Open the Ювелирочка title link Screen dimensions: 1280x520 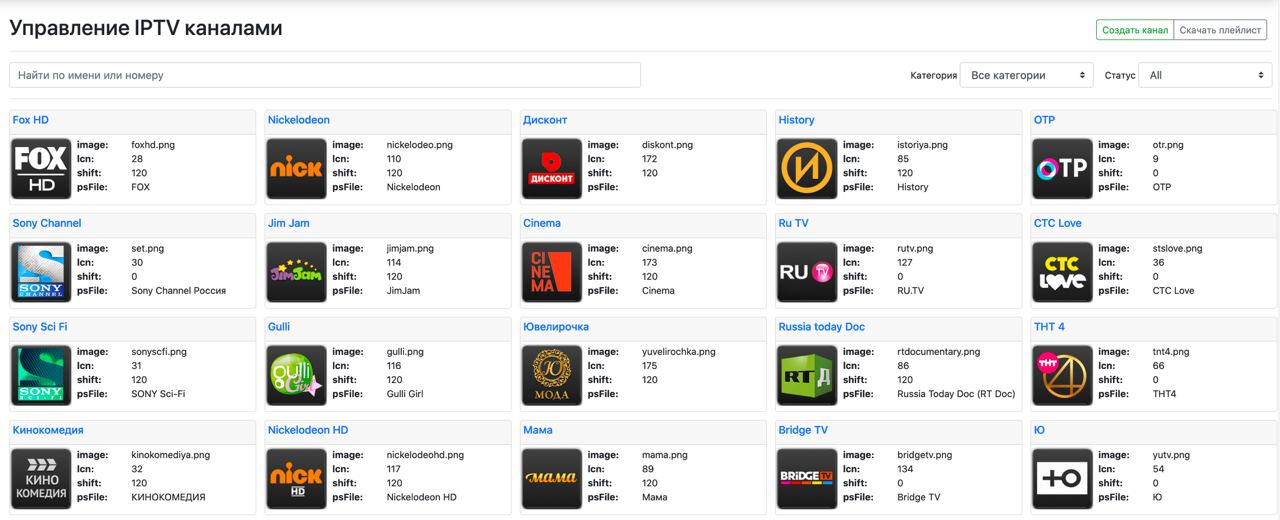coord(556,327)
